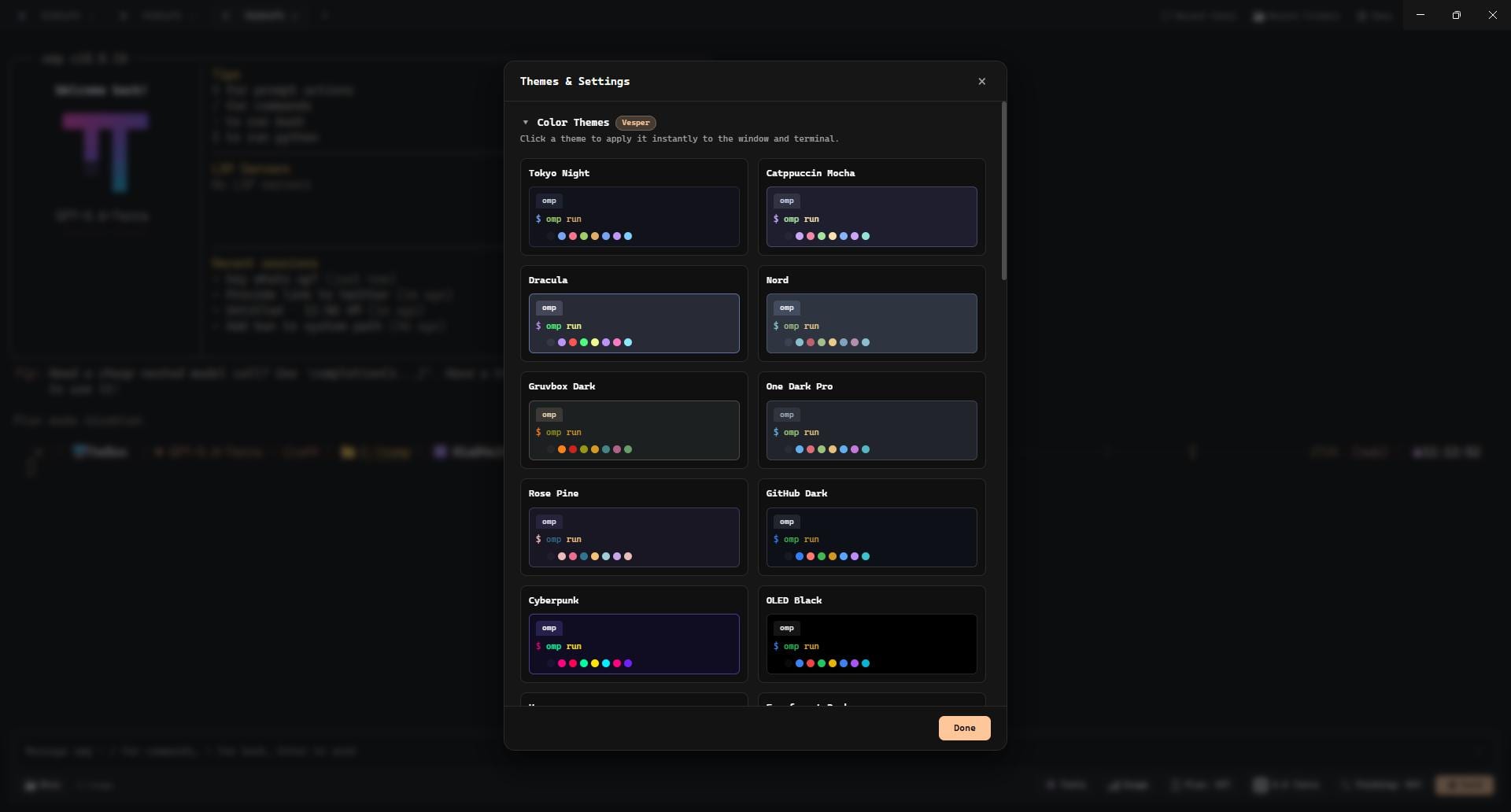Viewport: 1511px width, 812px height.
Task: Click the Rose Pine card title
Action: coord(553,493)
